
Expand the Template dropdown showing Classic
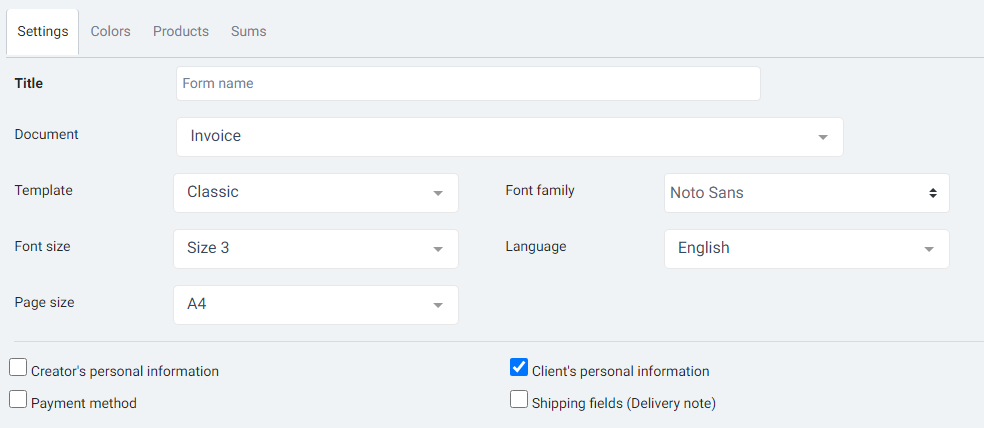point(315,193)
